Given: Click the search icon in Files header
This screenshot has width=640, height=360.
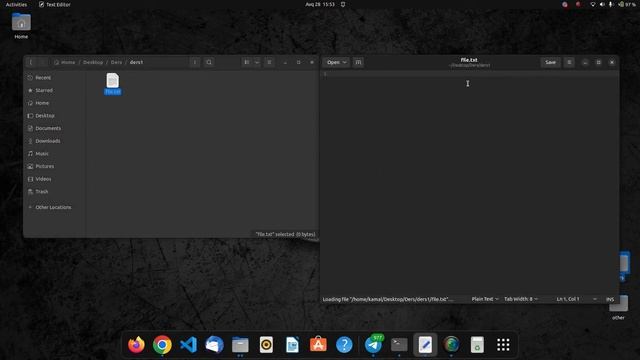Looking at the screenshot, I should point(209,62).
